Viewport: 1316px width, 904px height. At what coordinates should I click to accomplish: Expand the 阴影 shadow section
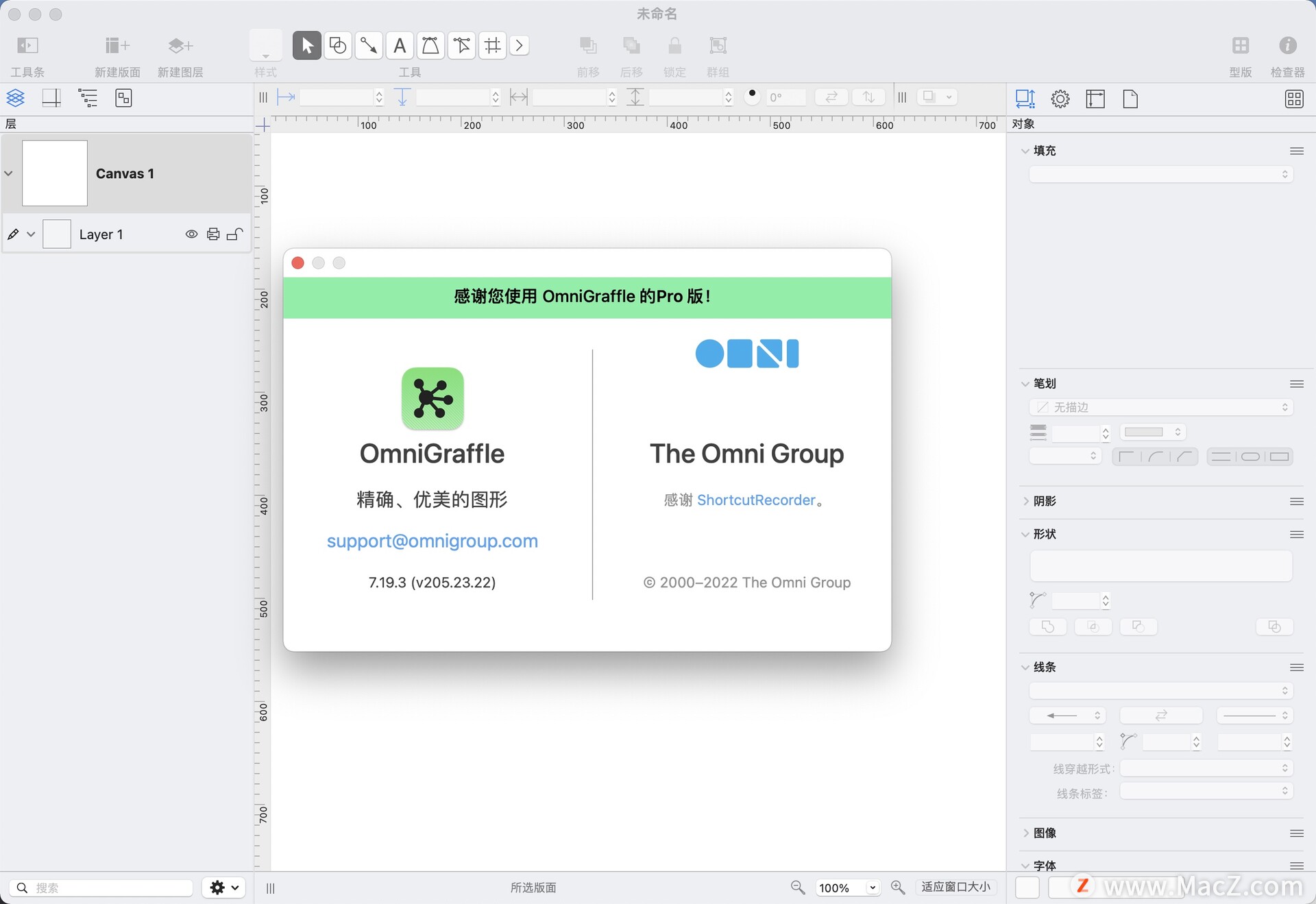pos(1025,501)
